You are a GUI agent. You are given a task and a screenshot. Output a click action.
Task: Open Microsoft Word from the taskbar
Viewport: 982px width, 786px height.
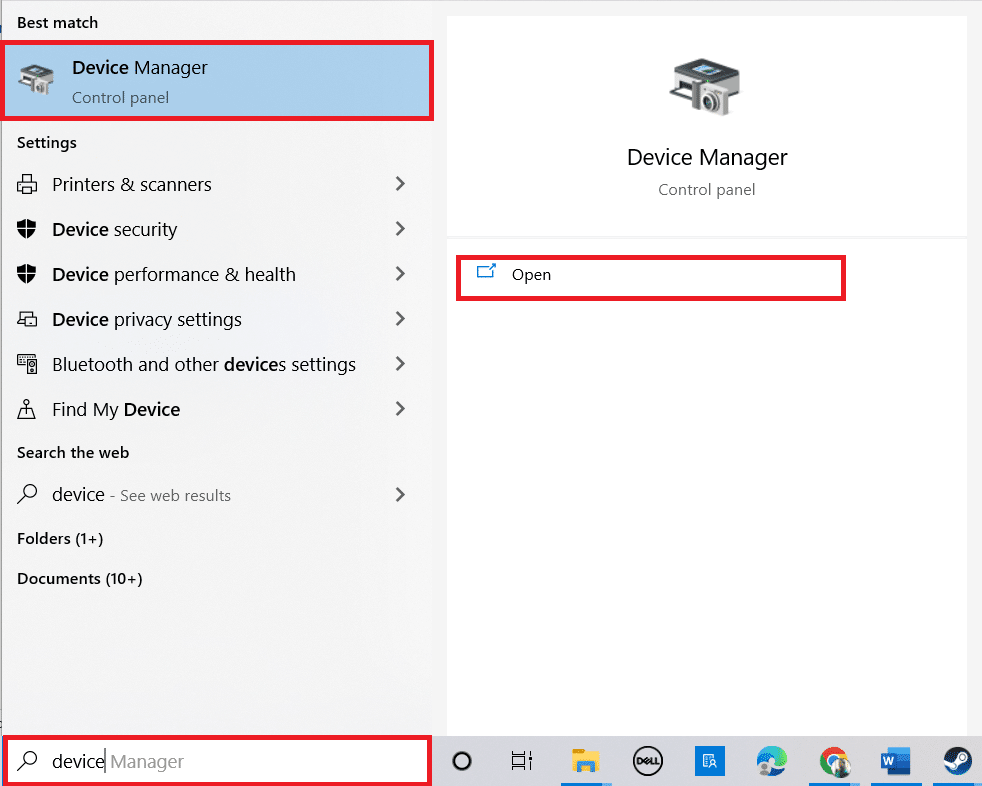[x=895, y=761]
